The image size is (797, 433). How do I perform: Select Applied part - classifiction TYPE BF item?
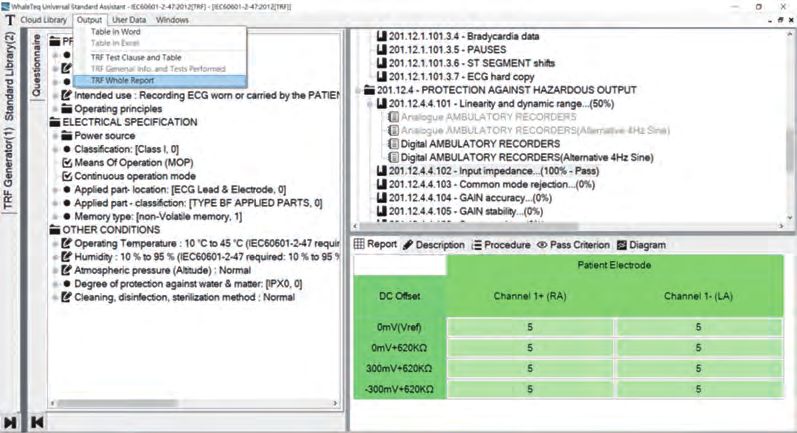click(198, 203)
